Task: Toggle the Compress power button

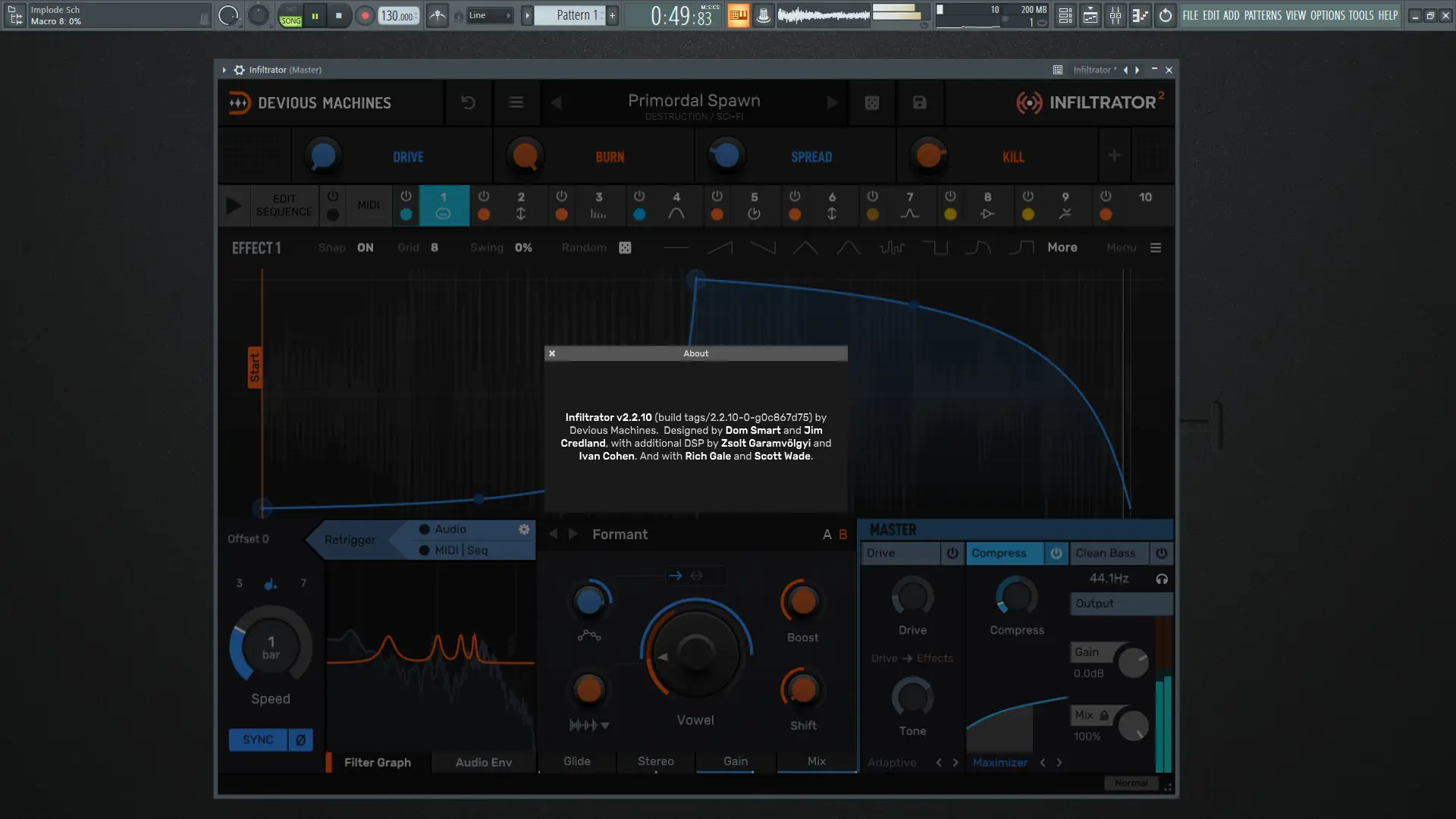Action: pyautogui.click(x=1056, y=553)
